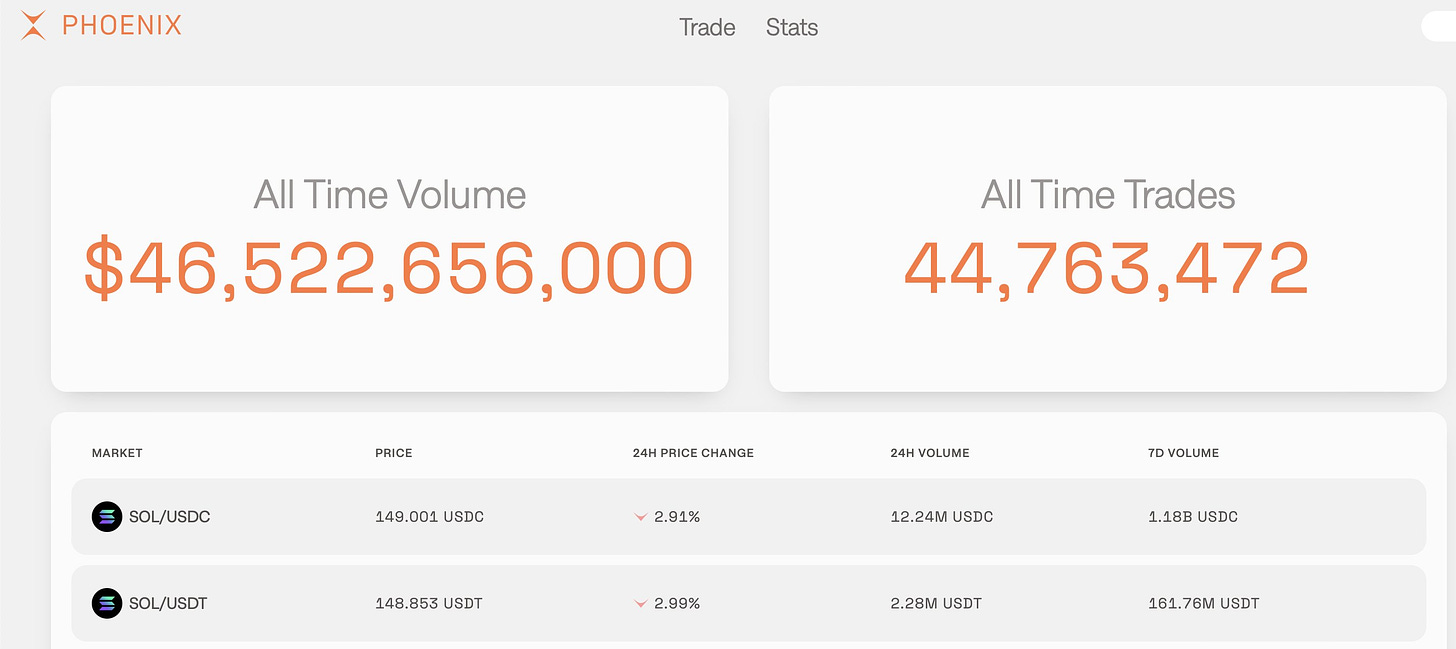Click the Solana icon in SOL/USDT row

point(106,603)
